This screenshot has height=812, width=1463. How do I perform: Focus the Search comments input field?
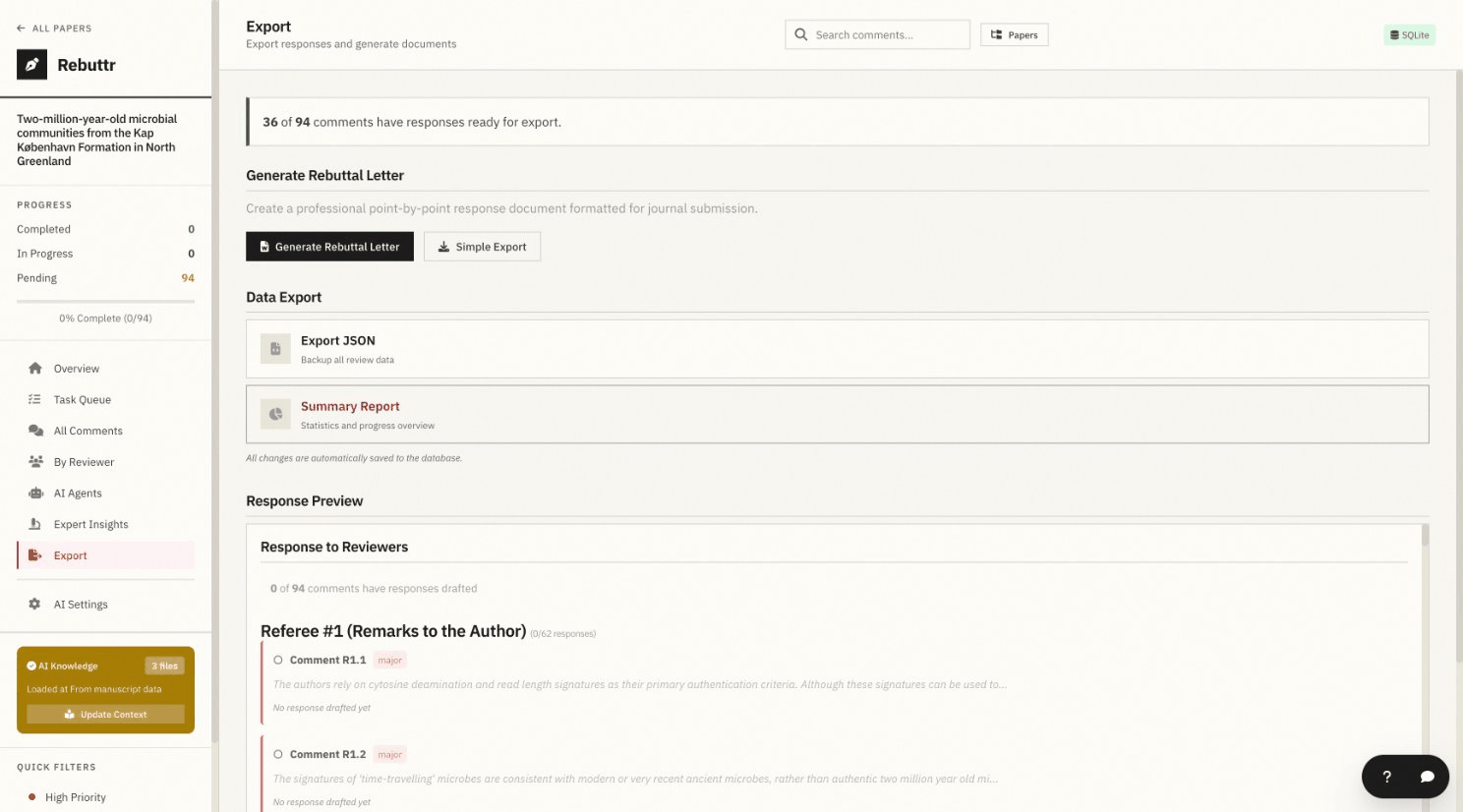coord(885,35)
